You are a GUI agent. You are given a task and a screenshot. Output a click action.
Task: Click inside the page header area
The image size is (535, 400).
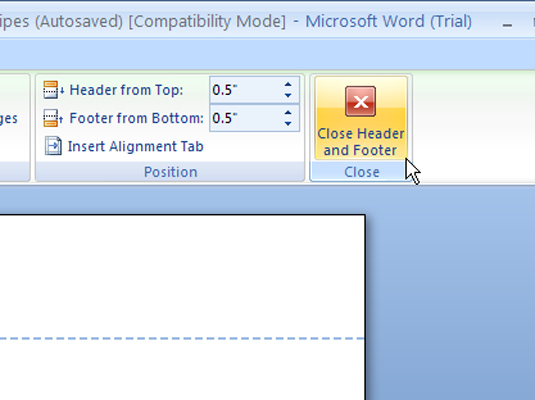click(x=181, y=276)
